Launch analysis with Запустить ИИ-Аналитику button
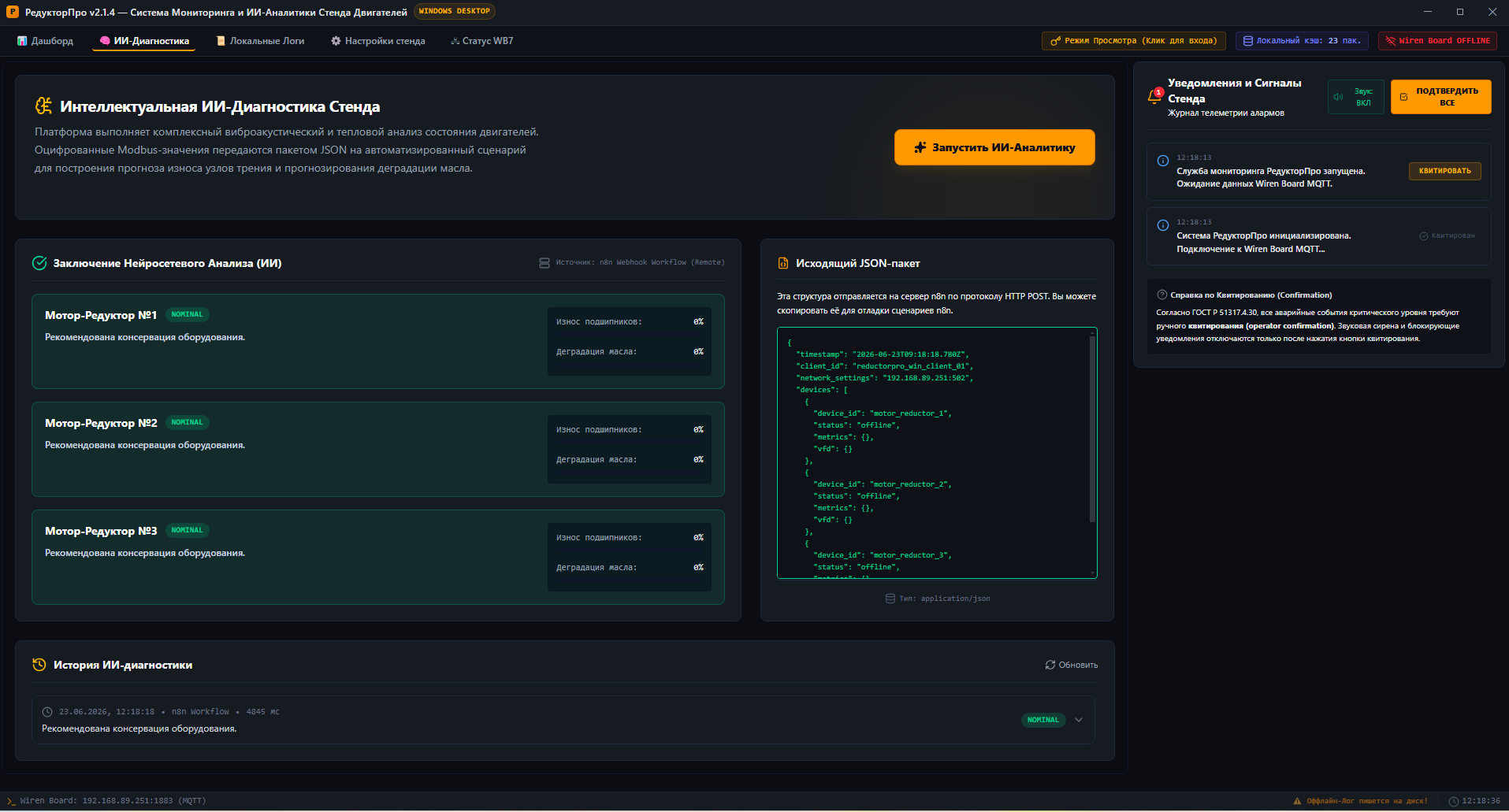Image resolution: width=1509 pixels, height=812 pixels. tap(994, 147)
